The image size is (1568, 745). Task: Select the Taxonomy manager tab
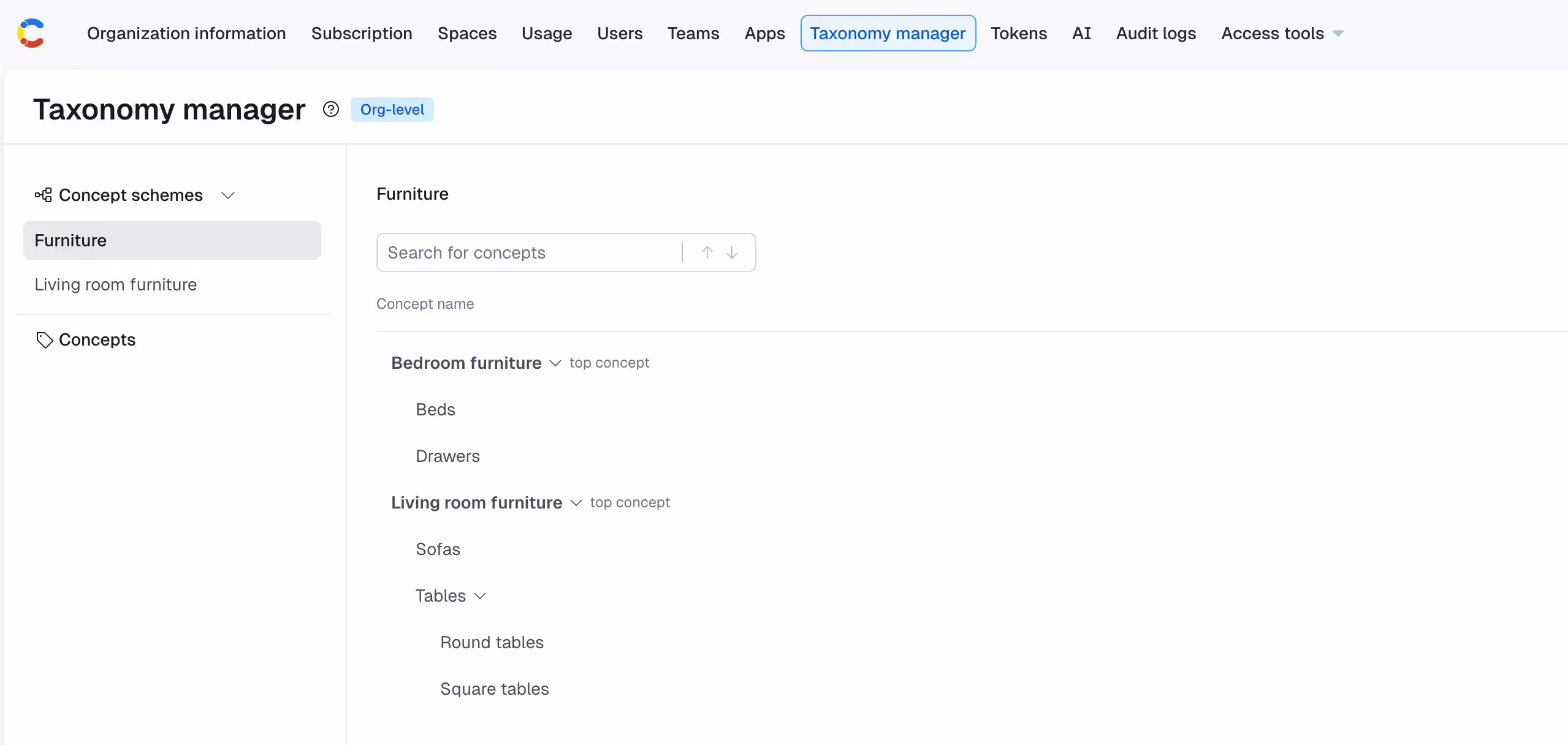point(888,33)
